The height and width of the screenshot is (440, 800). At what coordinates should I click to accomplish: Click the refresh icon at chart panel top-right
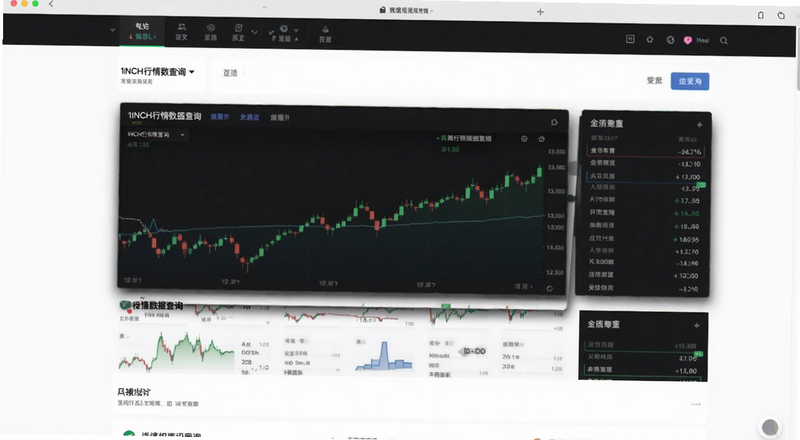(554, 123)
